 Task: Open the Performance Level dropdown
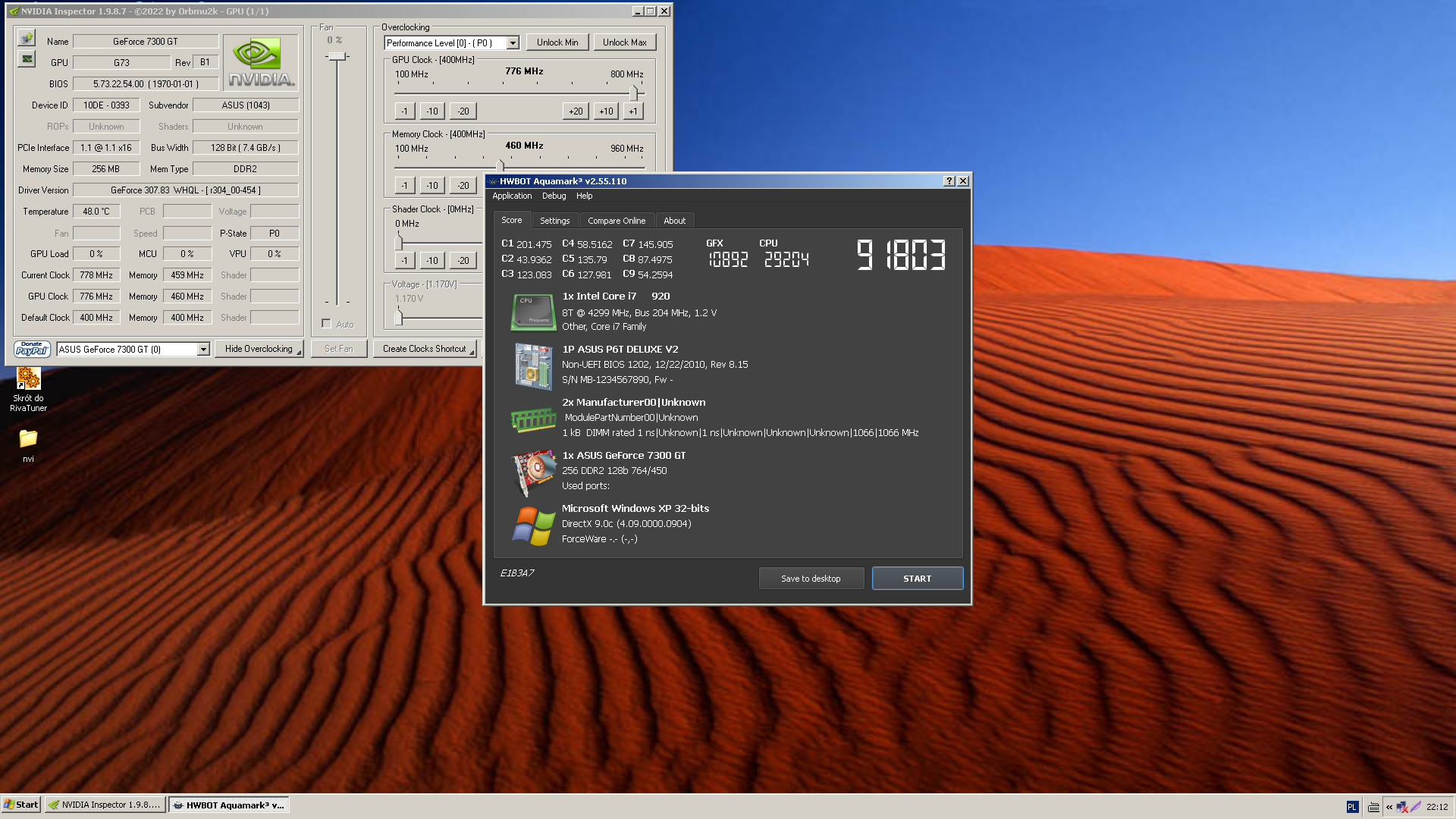[513, 42]
